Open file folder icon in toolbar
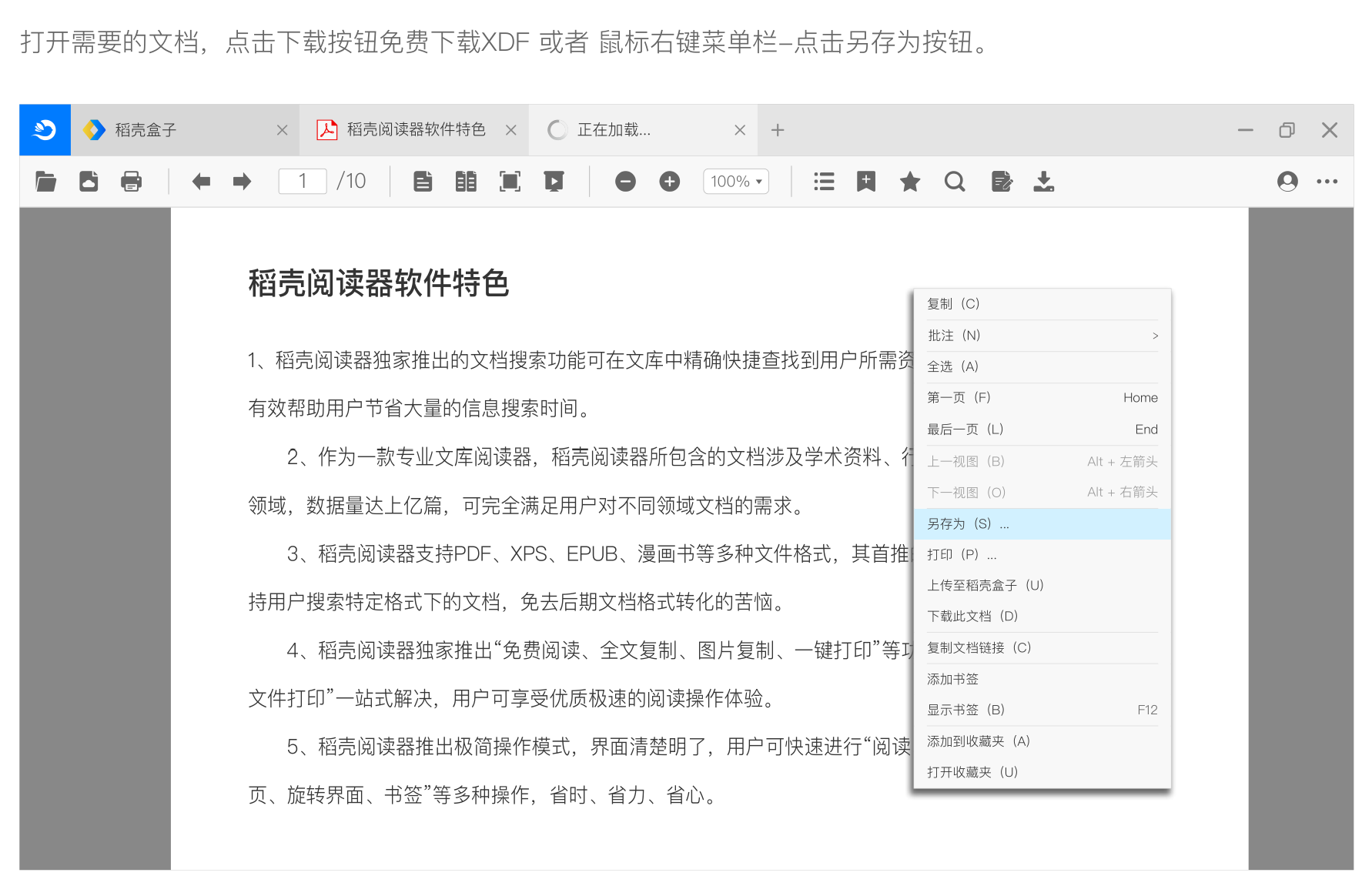 [46, 182]
